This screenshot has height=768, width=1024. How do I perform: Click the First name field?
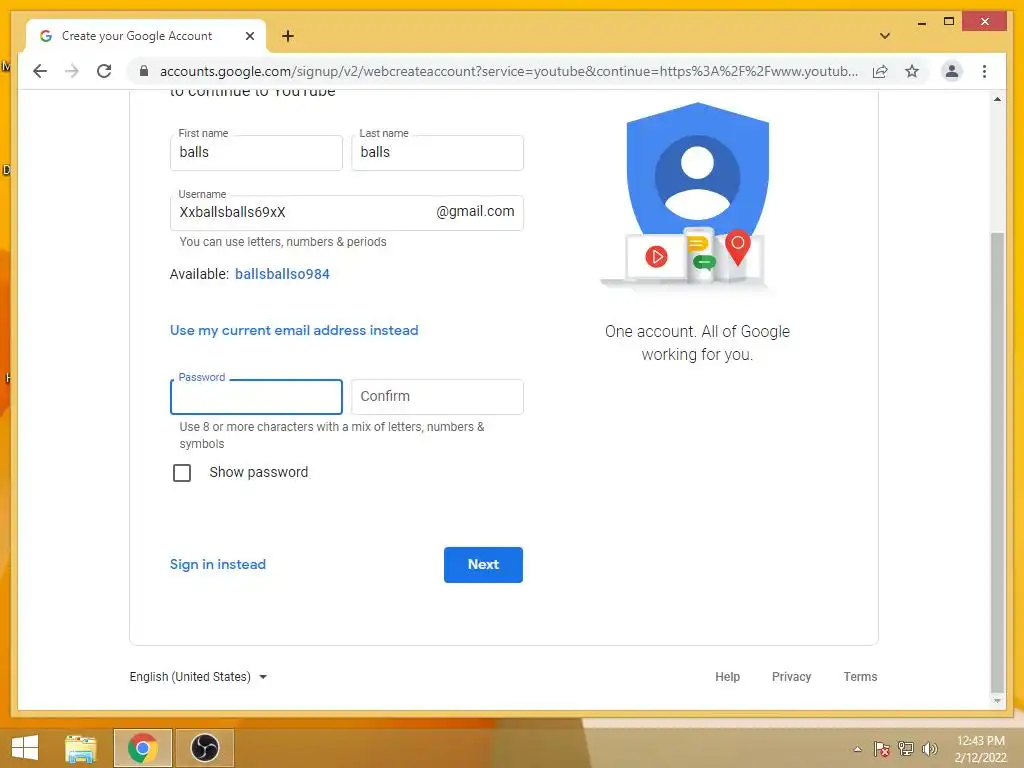click(256, 153)
